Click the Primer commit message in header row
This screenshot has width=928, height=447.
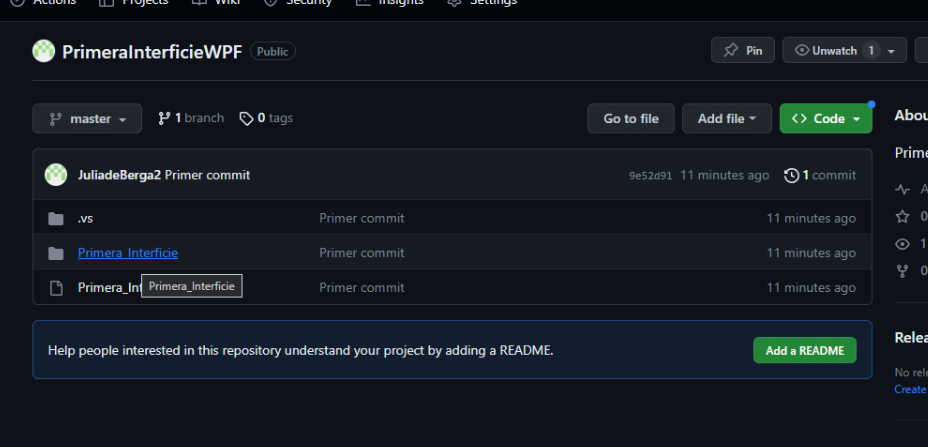coord(207,175)
